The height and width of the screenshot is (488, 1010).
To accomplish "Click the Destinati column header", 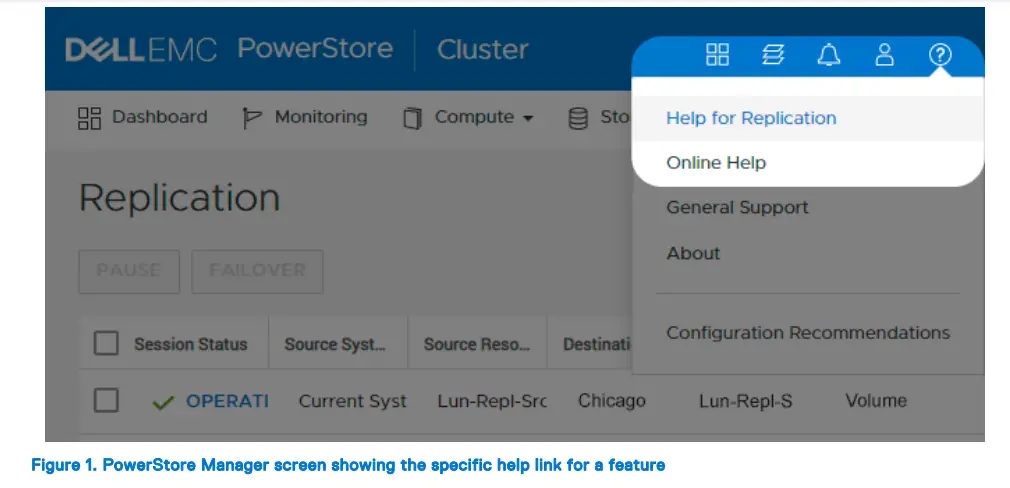I will pos(596,344).
